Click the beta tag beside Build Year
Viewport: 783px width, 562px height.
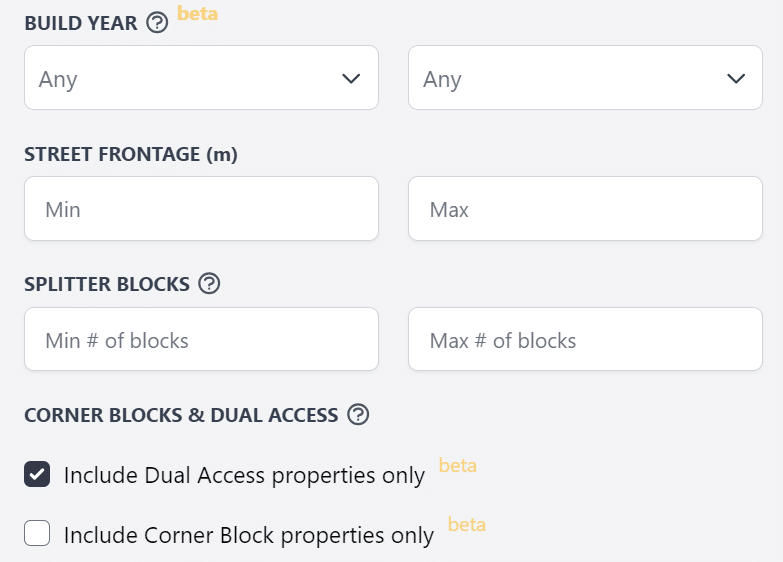coord(198,13)
